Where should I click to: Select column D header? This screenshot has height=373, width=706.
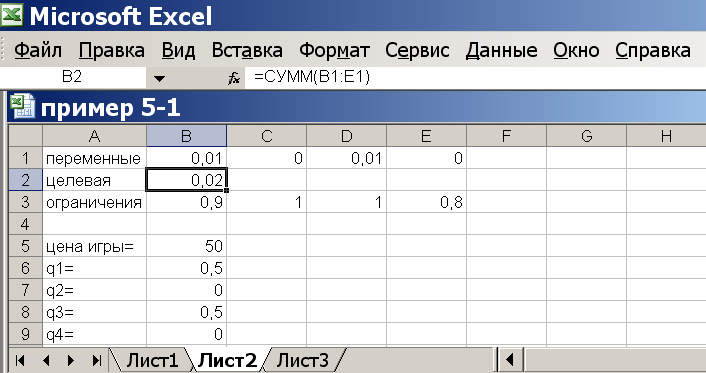[x=346, y=136]
